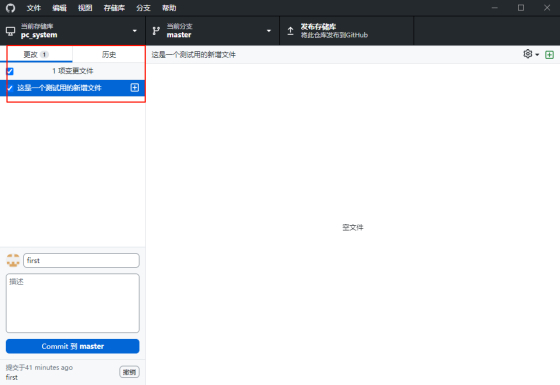Click the upload arrow publish icon

[290, 31]
